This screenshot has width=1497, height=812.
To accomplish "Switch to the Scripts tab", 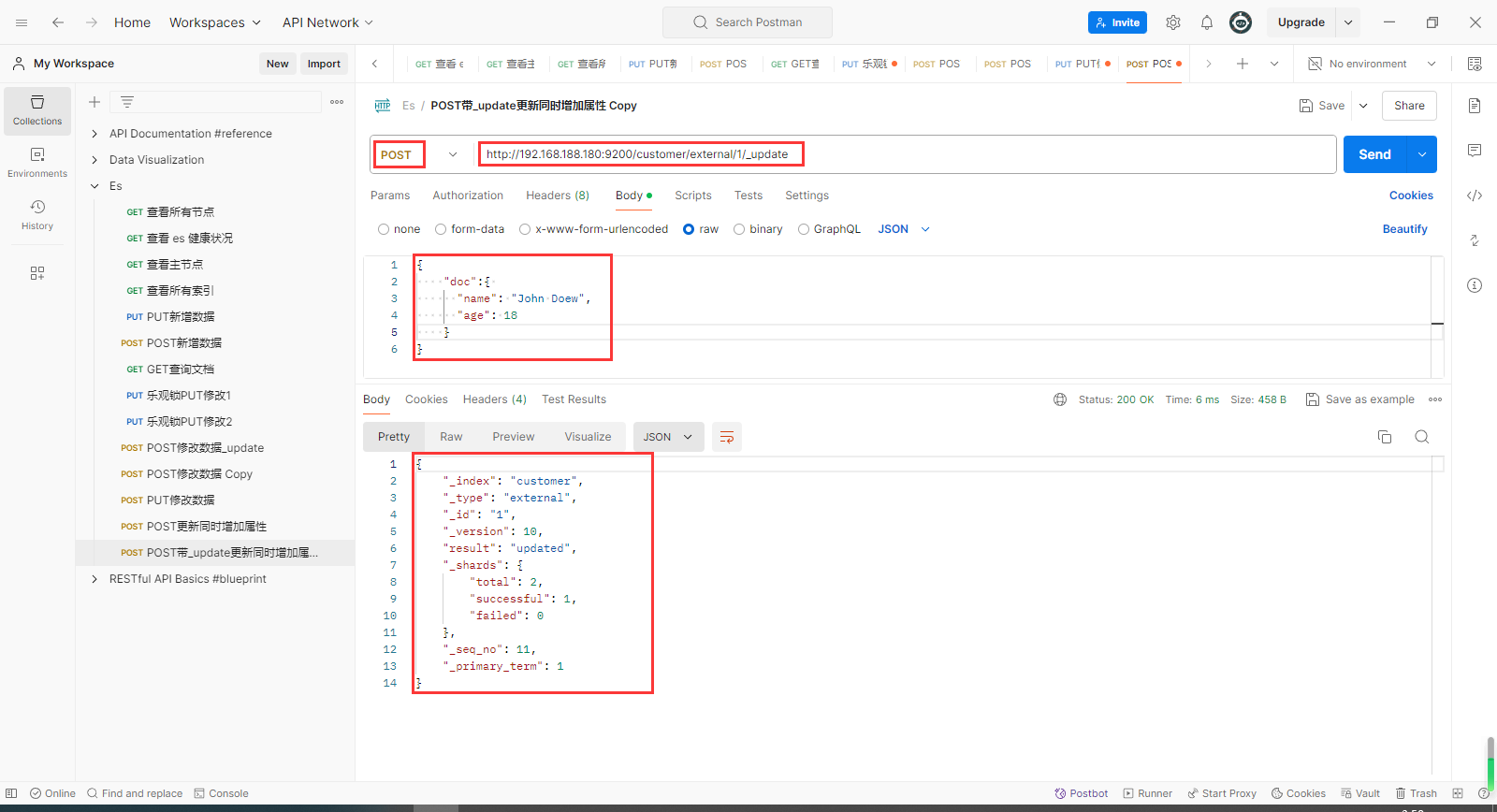I will [x=693, y=196].
